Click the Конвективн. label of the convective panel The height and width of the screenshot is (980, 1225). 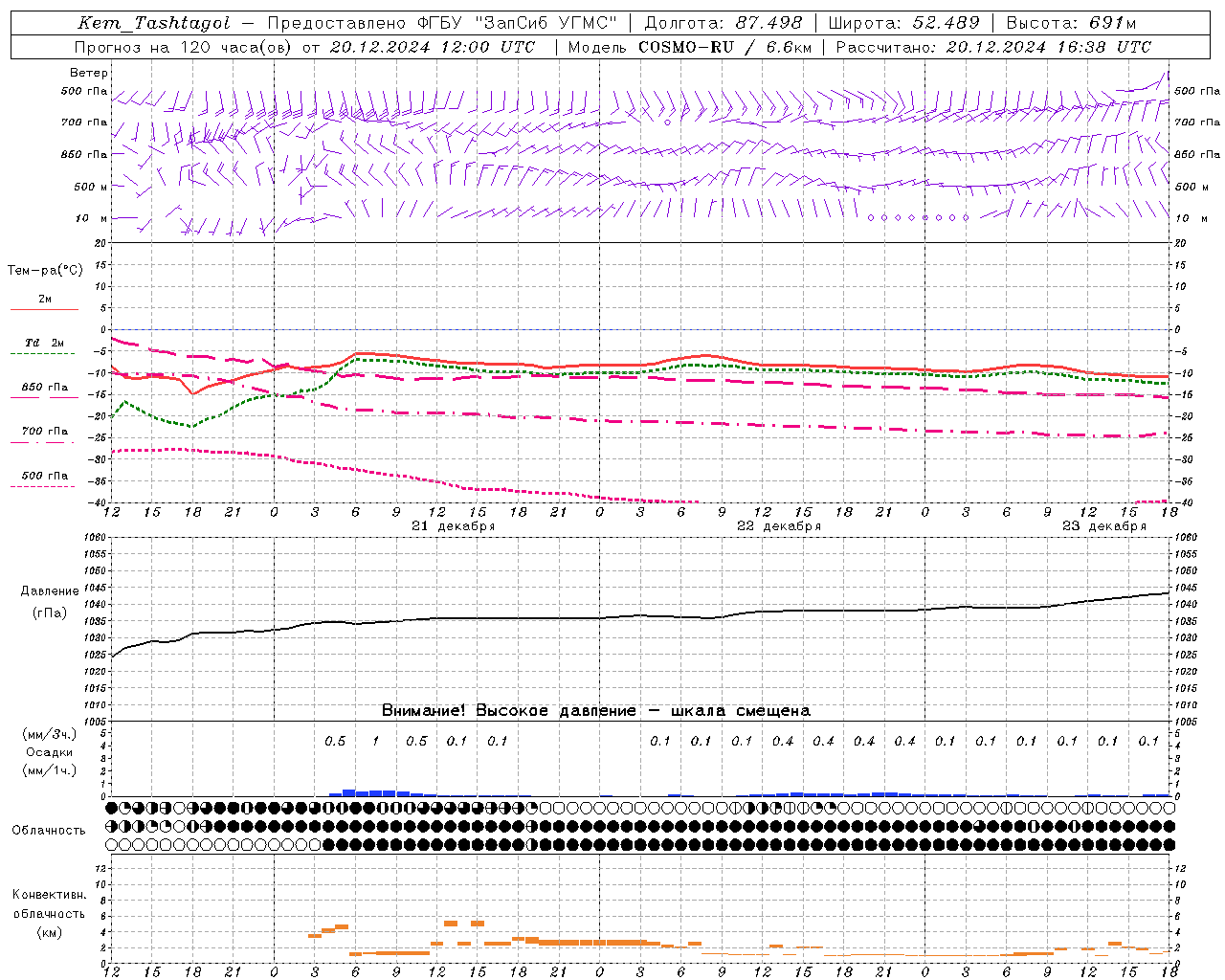click(x=49, y=896)
